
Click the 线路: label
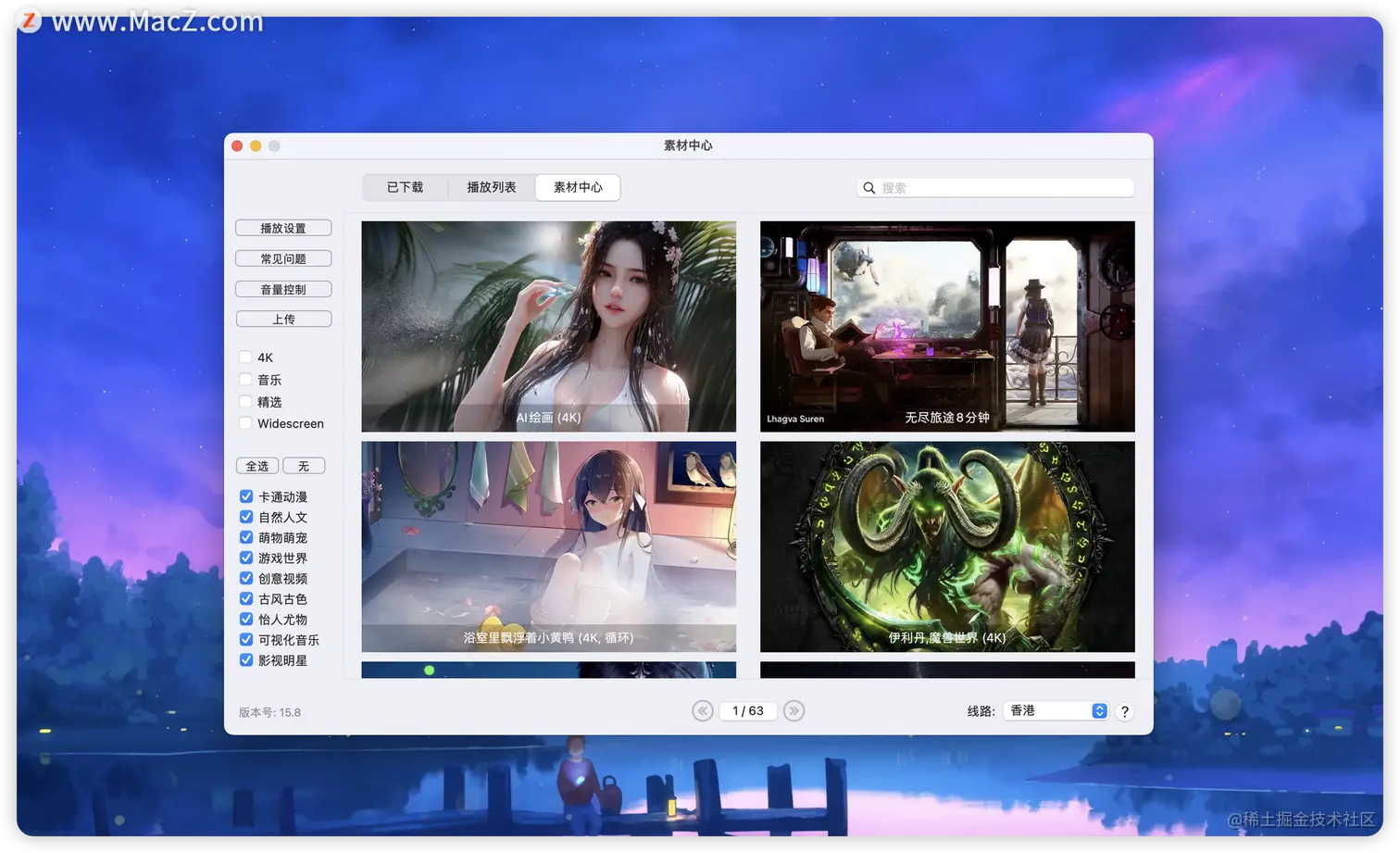pos(981,711)
